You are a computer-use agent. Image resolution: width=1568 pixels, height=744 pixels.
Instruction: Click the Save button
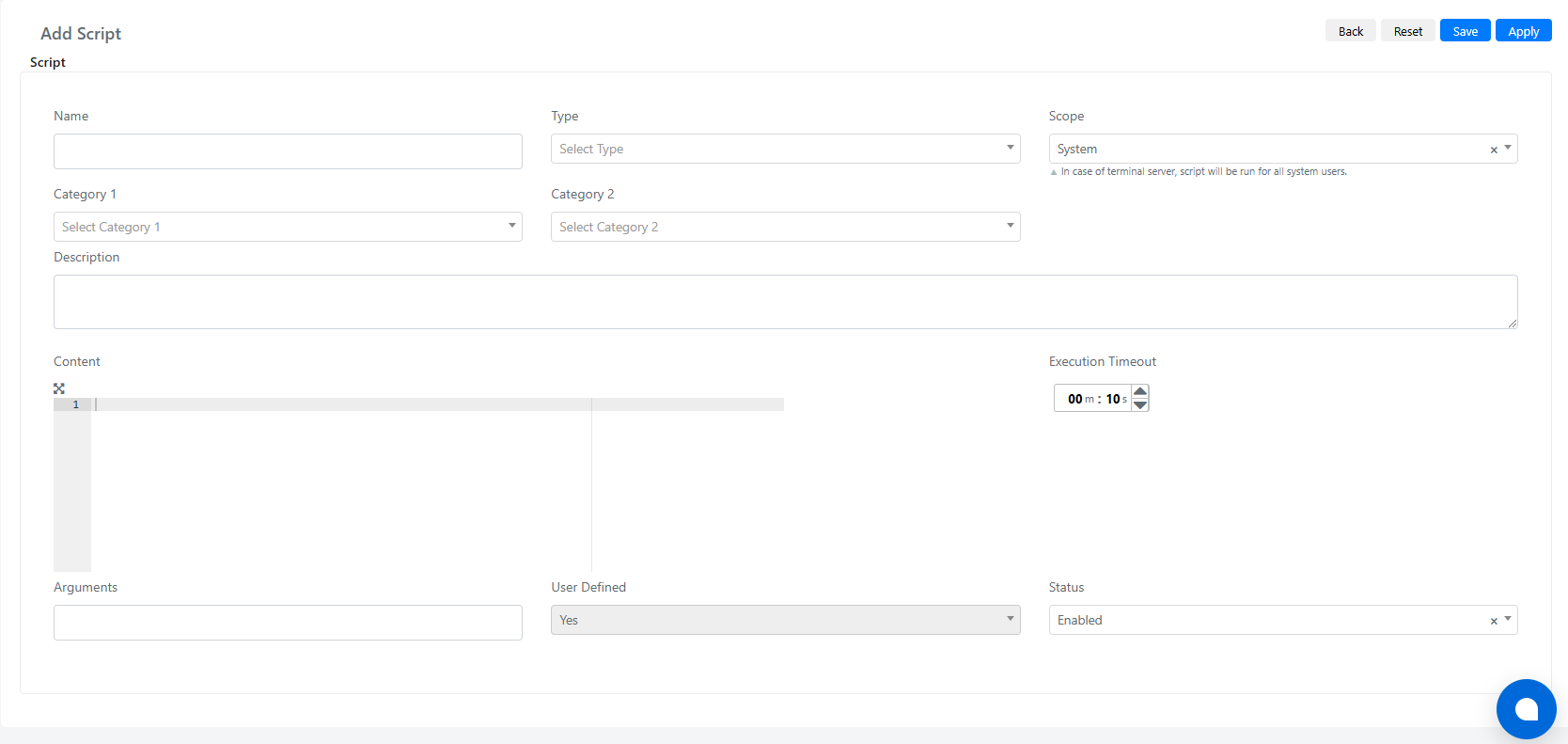1466,31
